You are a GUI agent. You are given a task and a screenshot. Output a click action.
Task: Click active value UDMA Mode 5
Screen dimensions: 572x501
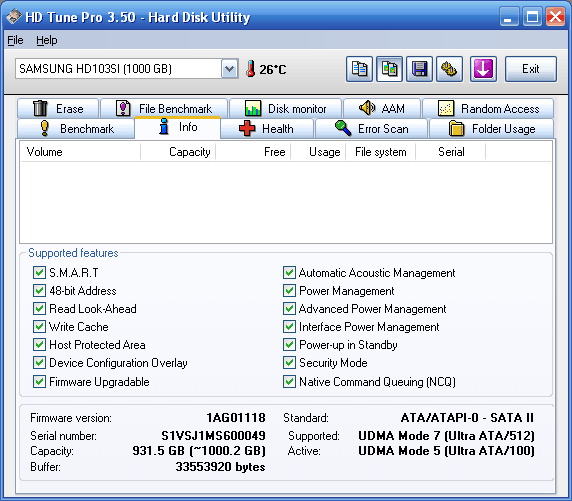coord(400,451)
